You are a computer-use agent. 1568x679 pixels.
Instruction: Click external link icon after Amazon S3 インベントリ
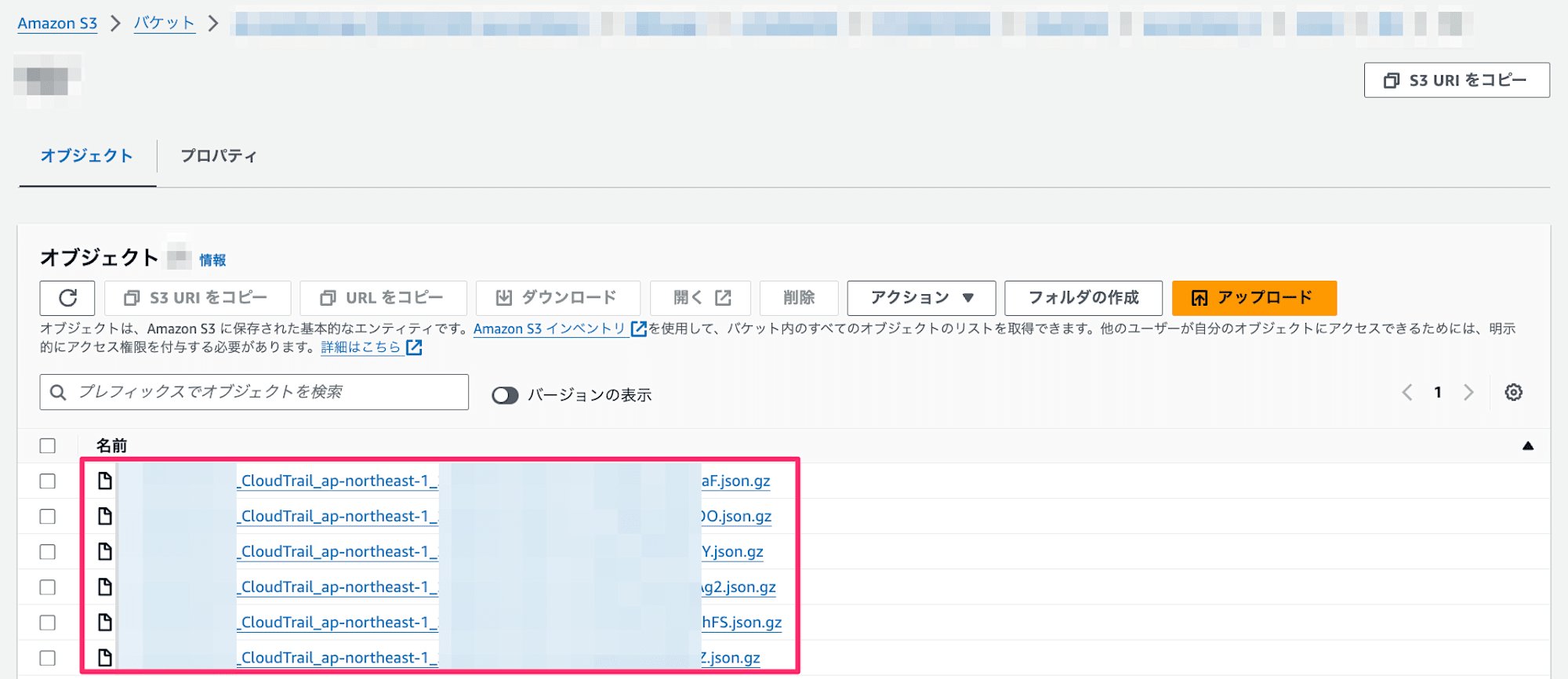point(639,329)
